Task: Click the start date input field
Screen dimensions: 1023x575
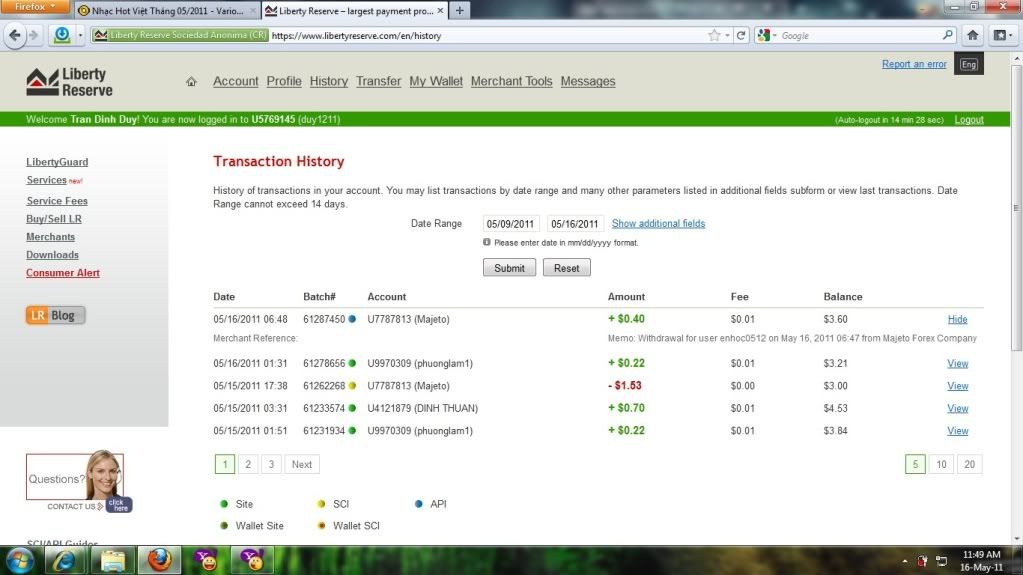Action: coord(511,224)
